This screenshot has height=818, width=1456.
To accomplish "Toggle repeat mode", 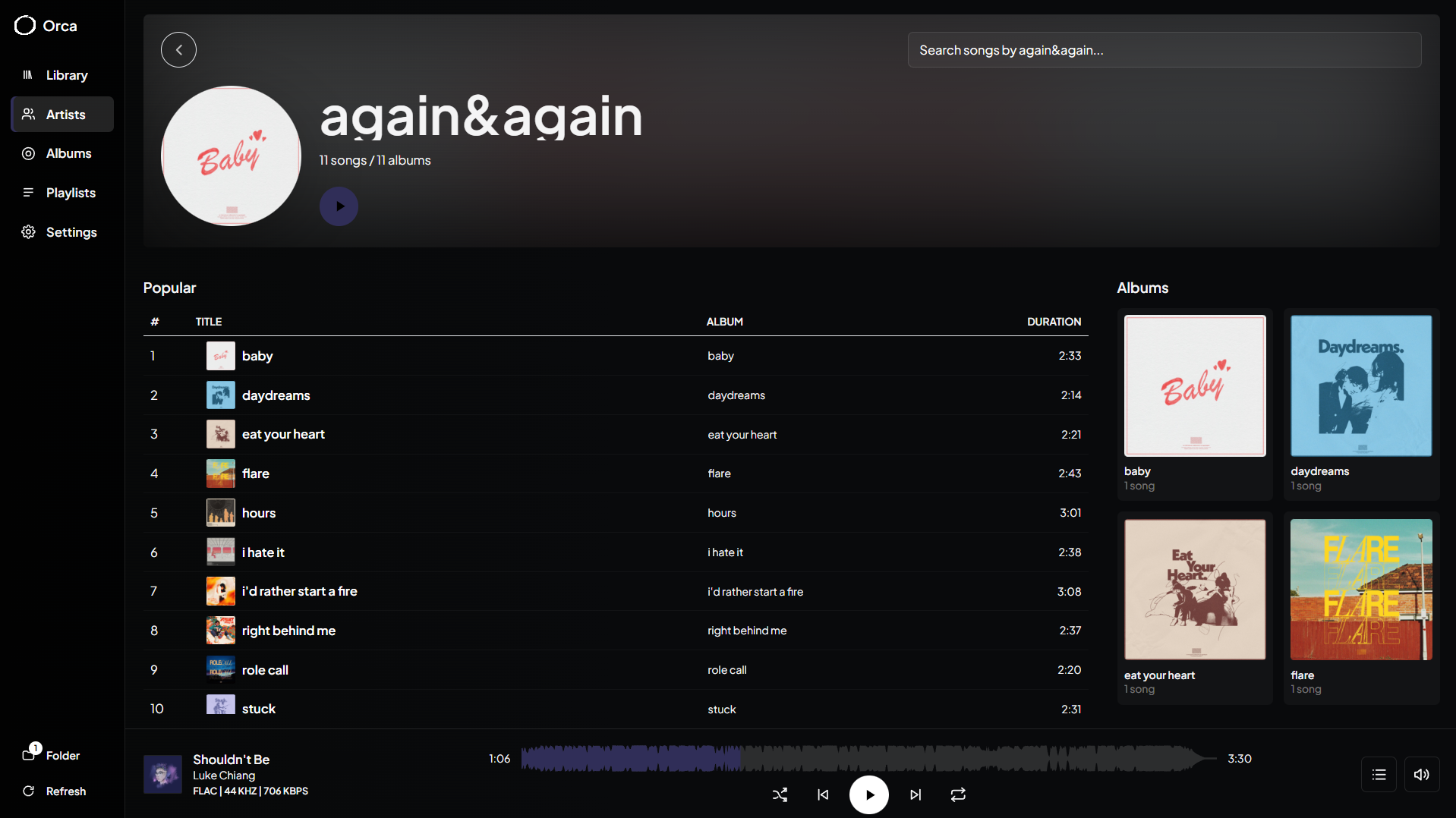I will pyautogui.click(x=958, y=794).
